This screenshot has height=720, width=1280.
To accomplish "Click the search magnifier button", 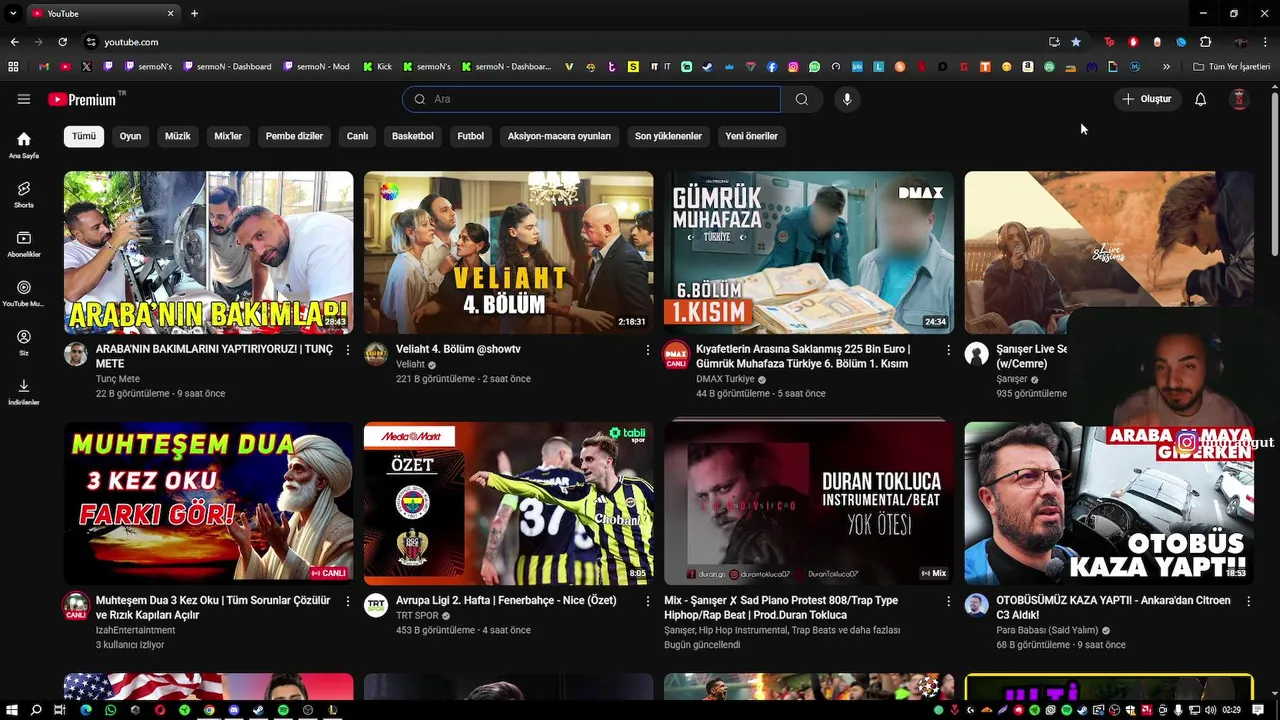I will click(x=801, y=99).
